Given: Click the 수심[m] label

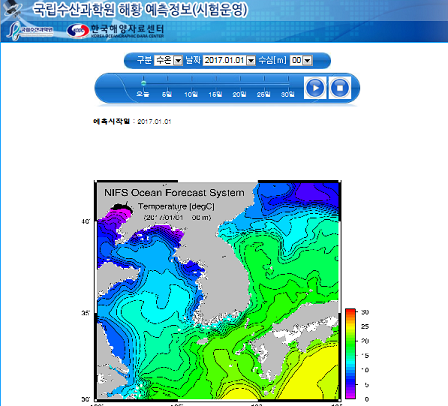Looking at the screenshot, I should [x=273, y=60].
